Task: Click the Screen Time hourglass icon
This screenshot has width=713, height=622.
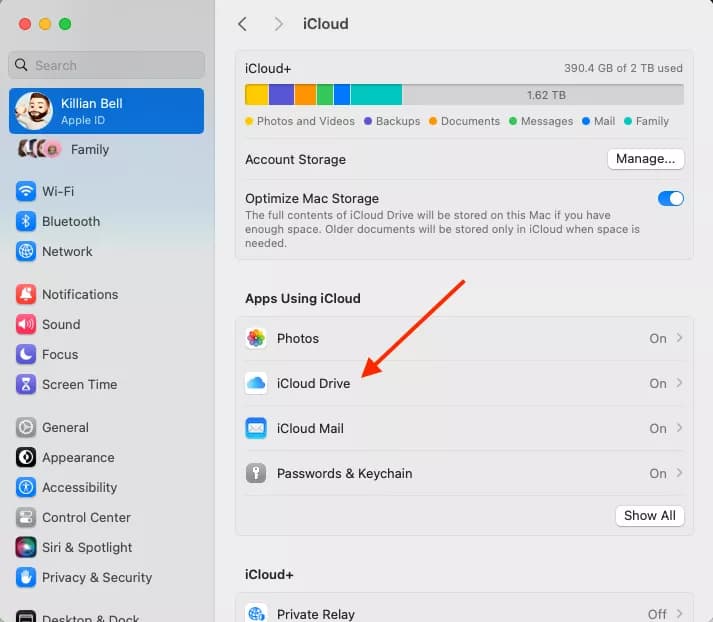Action: pos(26,384)
